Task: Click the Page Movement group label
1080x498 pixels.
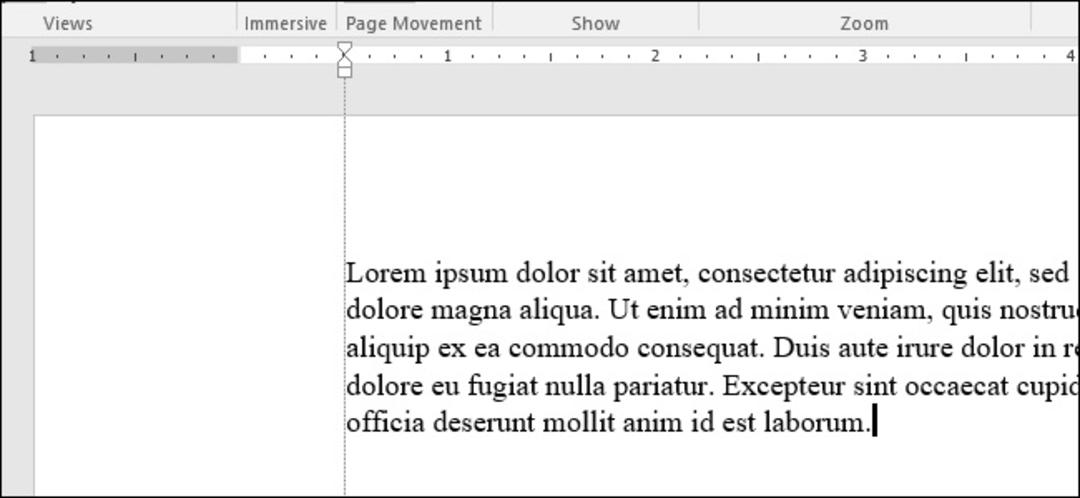Action: click(413, 23)
